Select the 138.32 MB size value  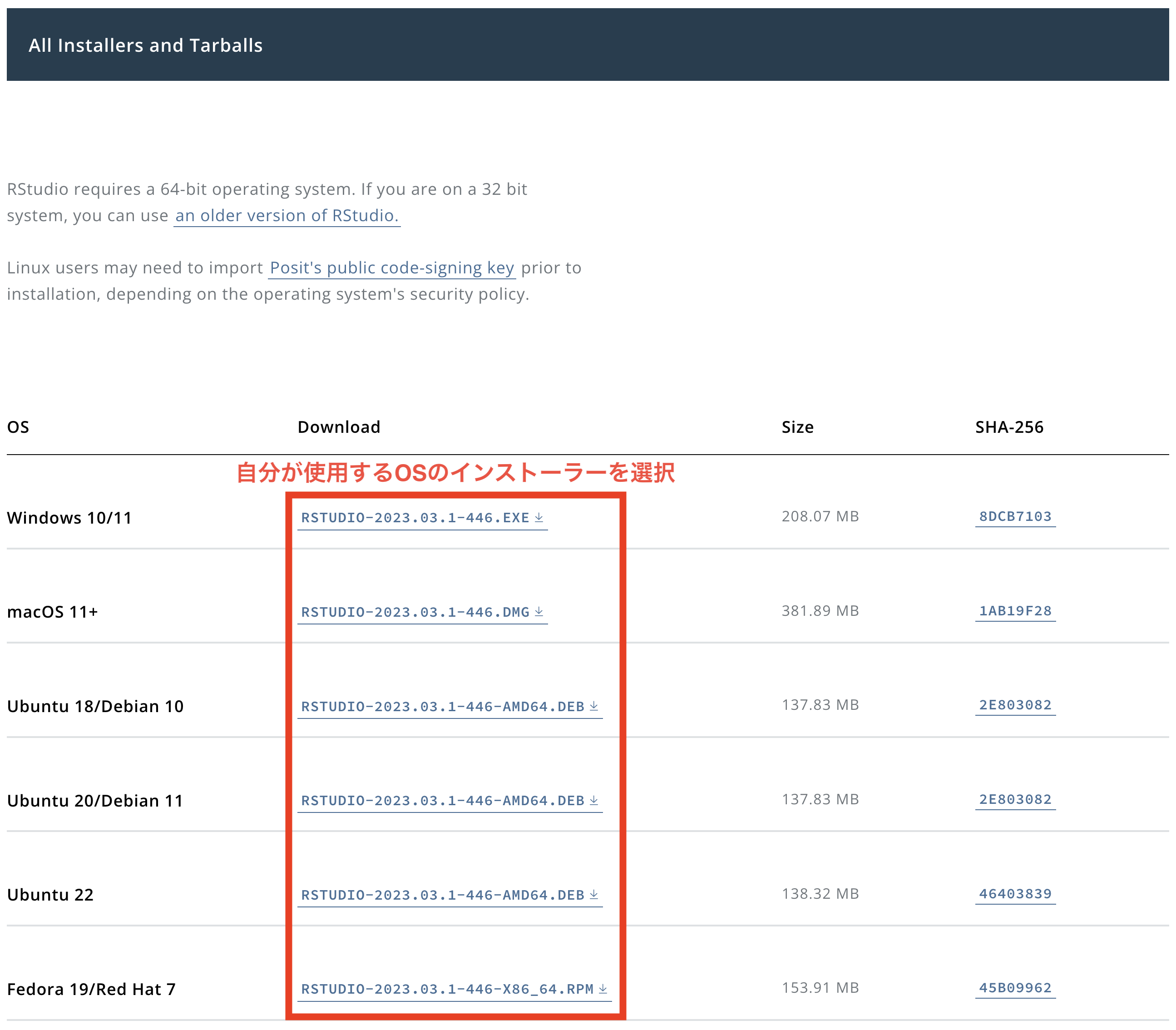[x=820, y=893]
